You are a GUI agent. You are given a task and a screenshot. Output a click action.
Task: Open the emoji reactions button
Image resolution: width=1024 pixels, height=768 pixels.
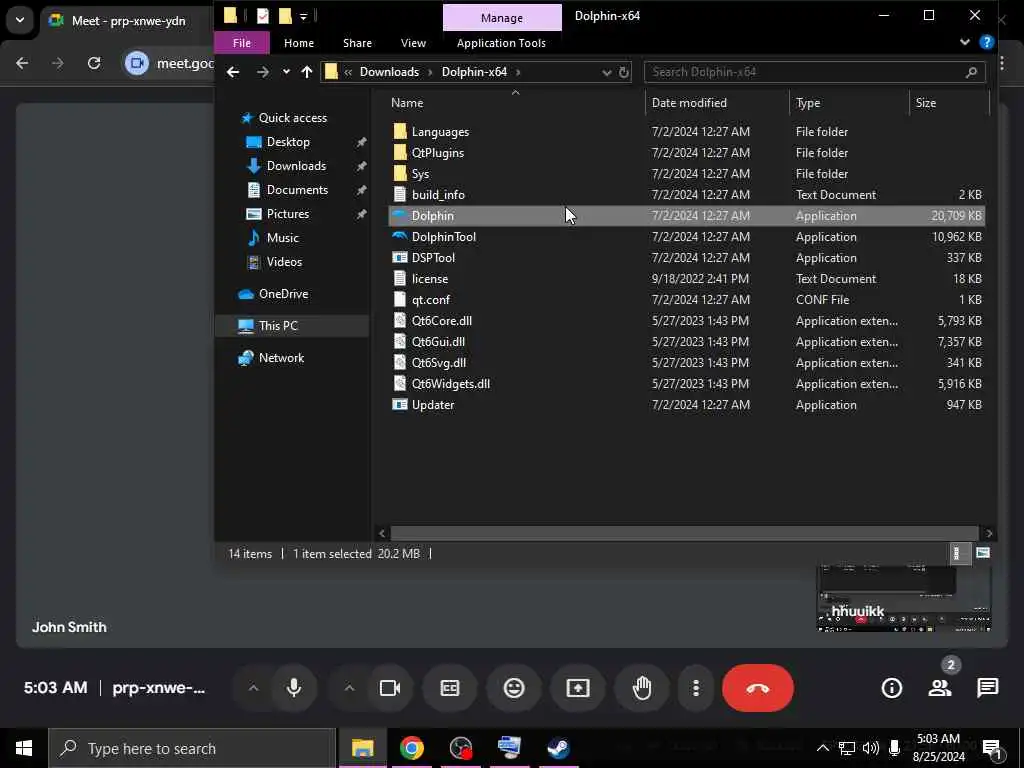tap(514, 688)
